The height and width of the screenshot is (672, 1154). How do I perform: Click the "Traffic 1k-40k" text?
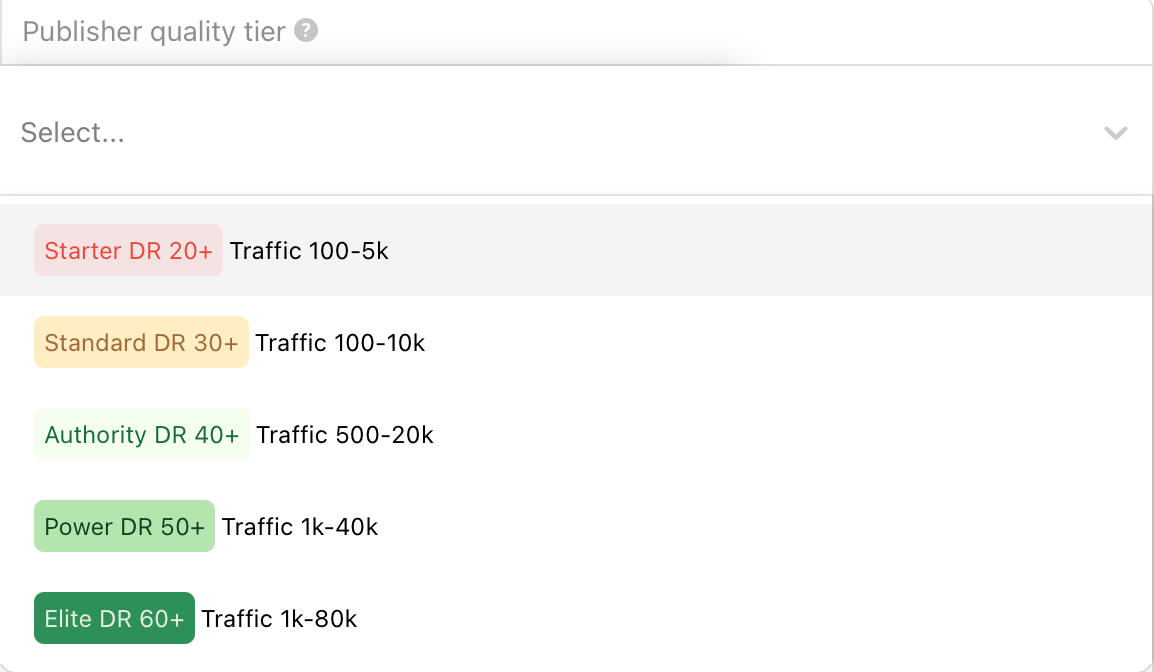300,527
